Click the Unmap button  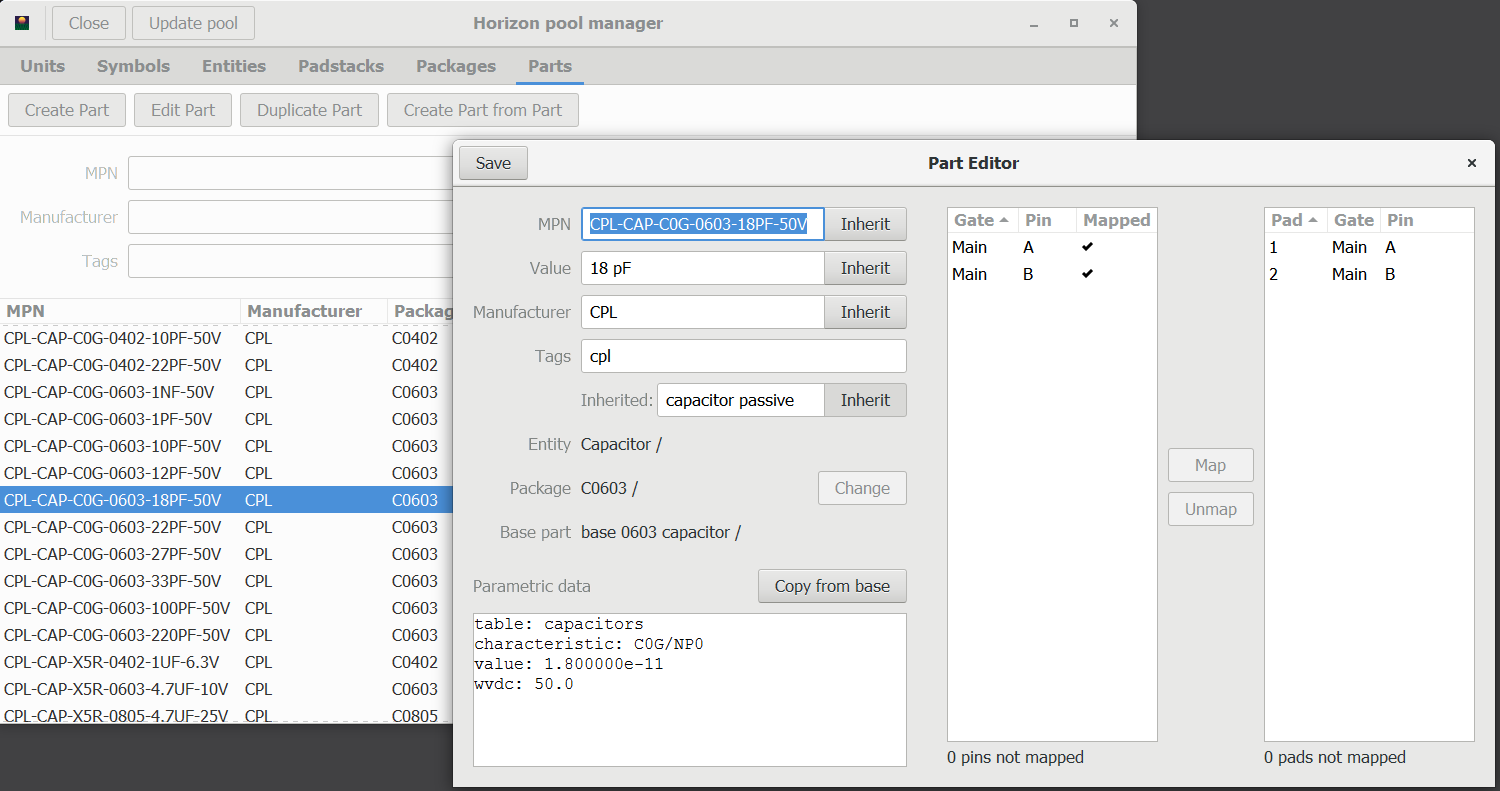[1210, 509]
